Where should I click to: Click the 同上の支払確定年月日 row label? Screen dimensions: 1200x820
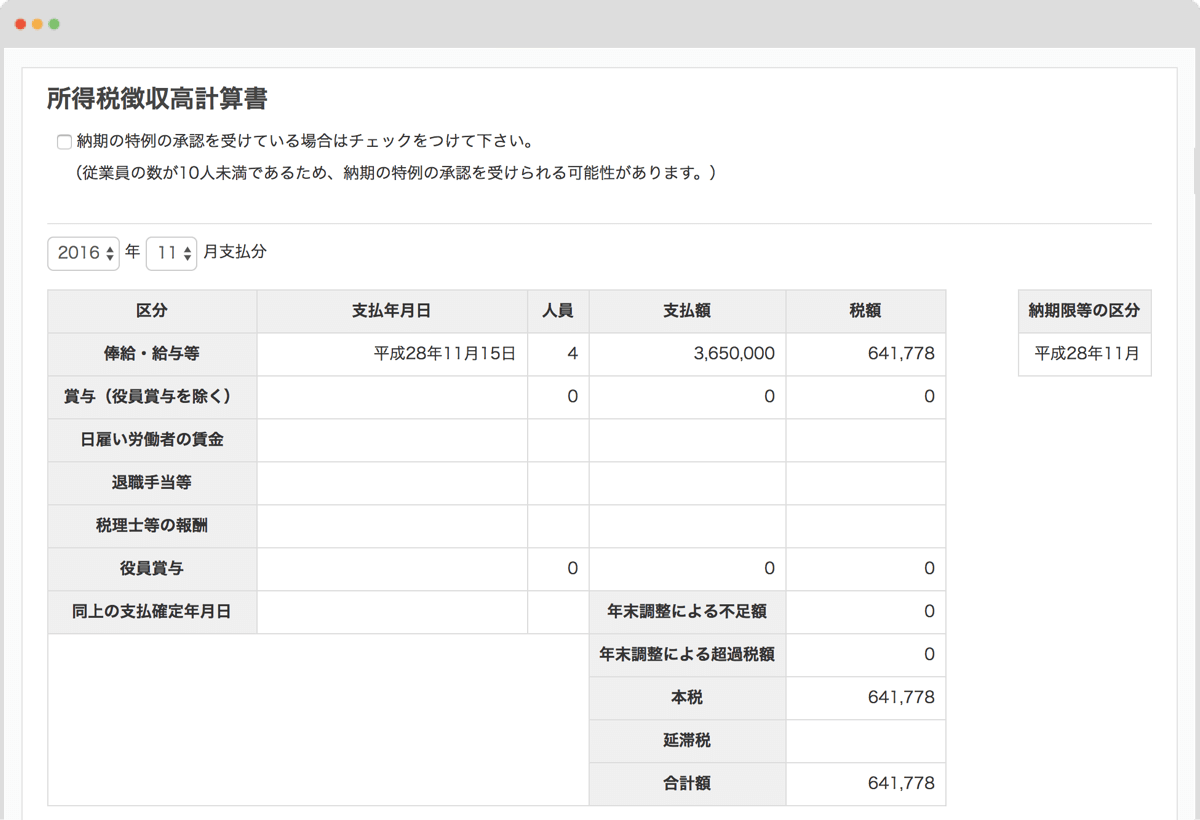pyautogui.click(x=152, y=612)
